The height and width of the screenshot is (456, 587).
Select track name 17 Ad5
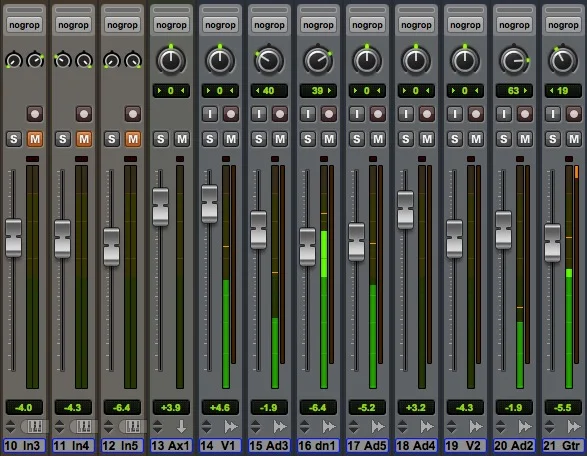(x=367, y=446)
